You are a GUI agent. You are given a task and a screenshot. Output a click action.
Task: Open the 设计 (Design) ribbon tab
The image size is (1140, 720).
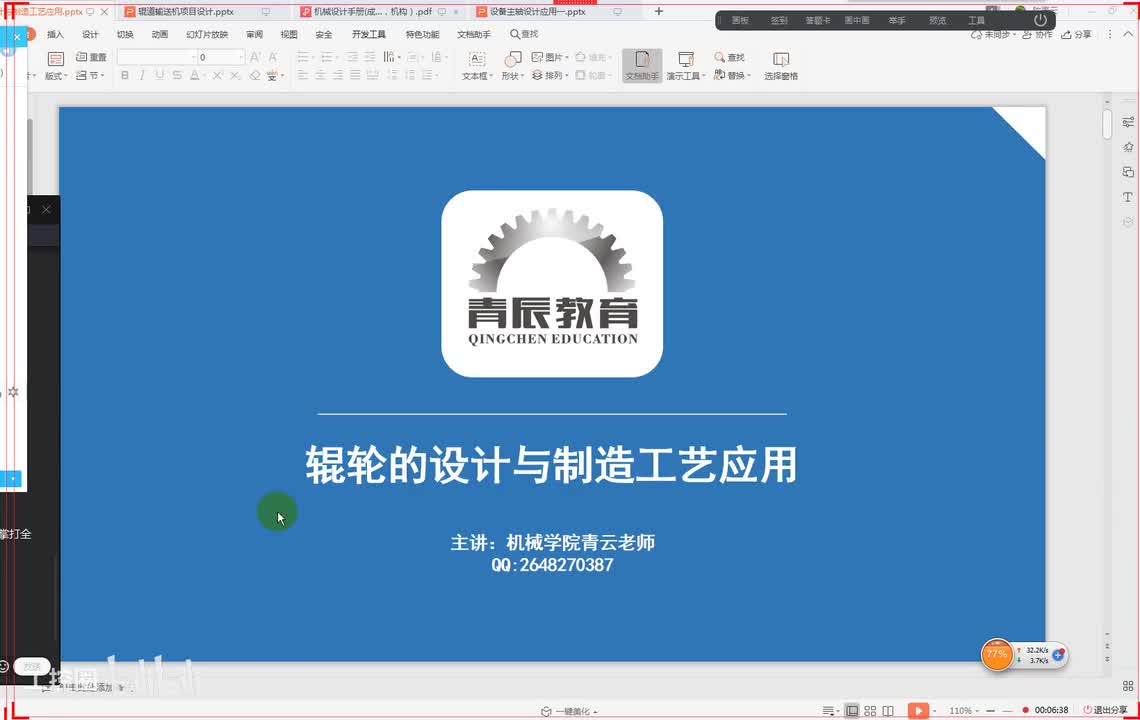coord(90,34)
